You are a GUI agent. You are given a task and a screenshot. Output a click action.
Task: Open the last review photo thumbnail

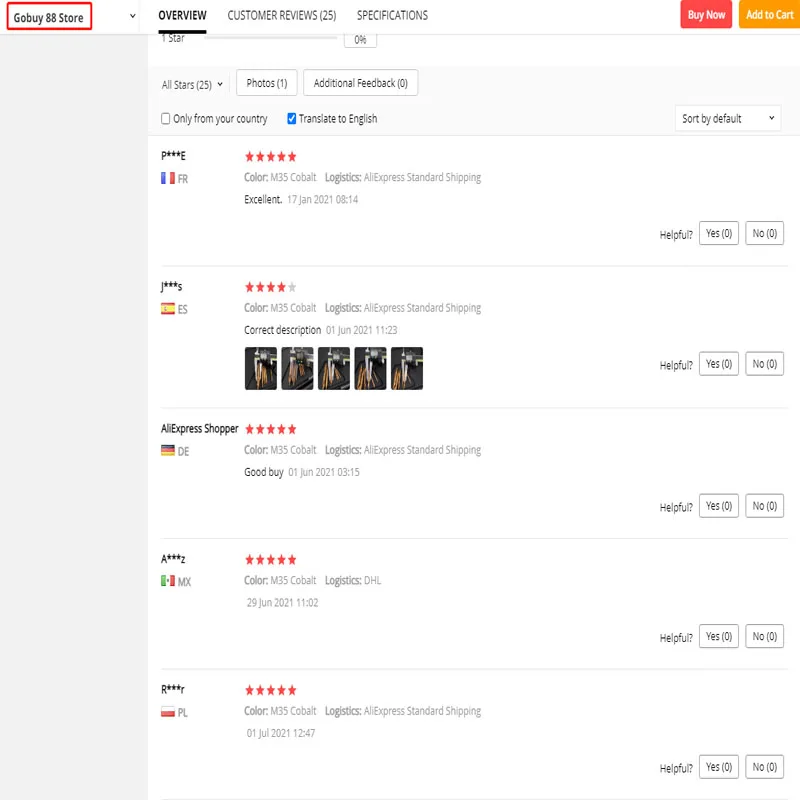[x=407, y=368]
